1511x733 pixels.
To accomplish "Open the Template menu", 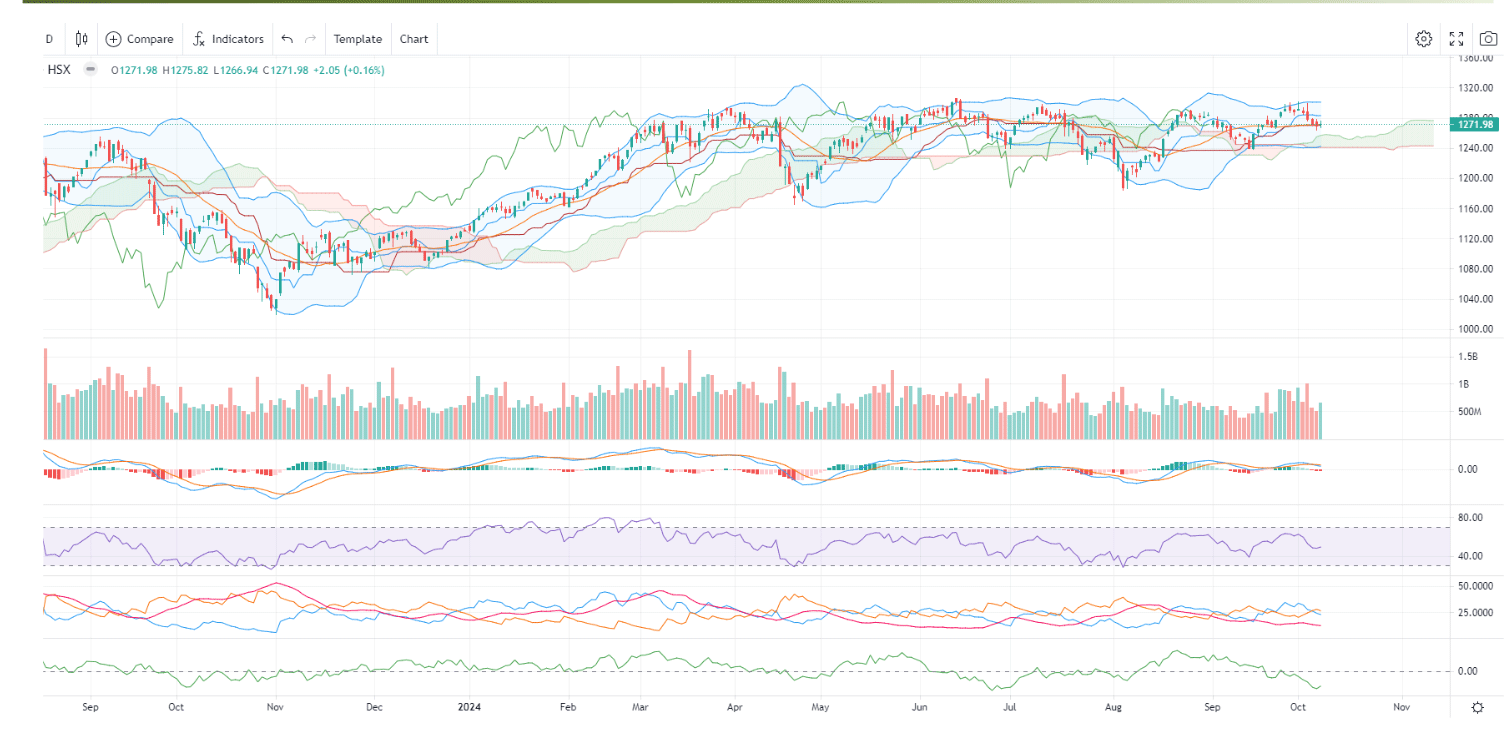I will point(358,39).
